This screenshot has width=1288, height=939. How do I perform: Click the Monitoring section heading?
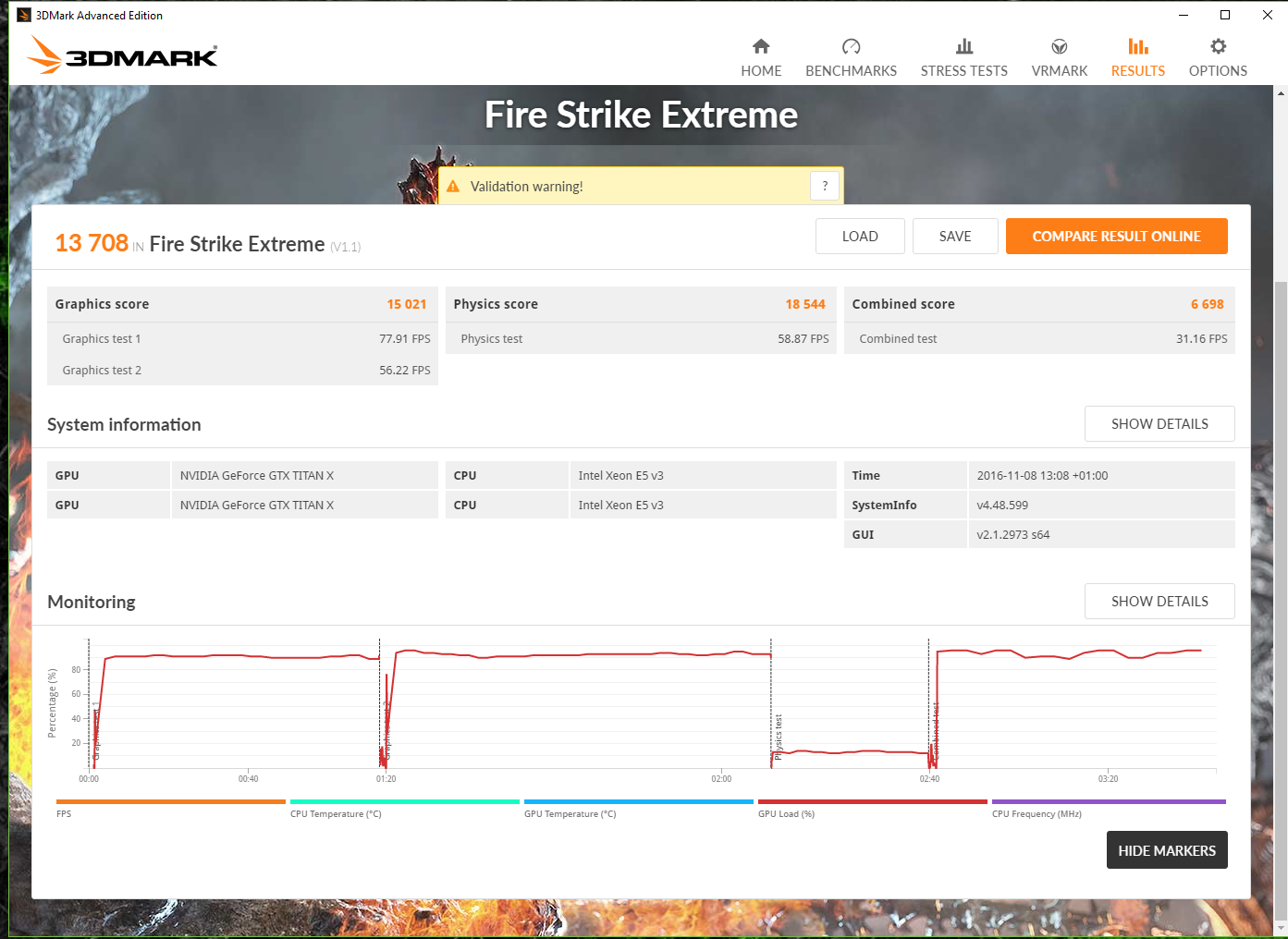pyautogui.click(x=92, y=602)
